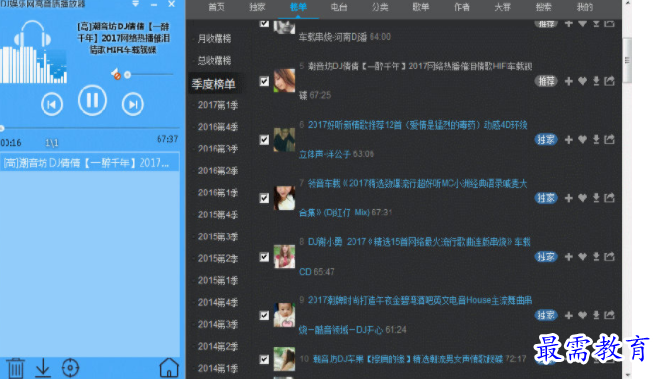Add track 7 to playlist with plus
This screenshot has height=380, width=658.
[x=569, y=198]
